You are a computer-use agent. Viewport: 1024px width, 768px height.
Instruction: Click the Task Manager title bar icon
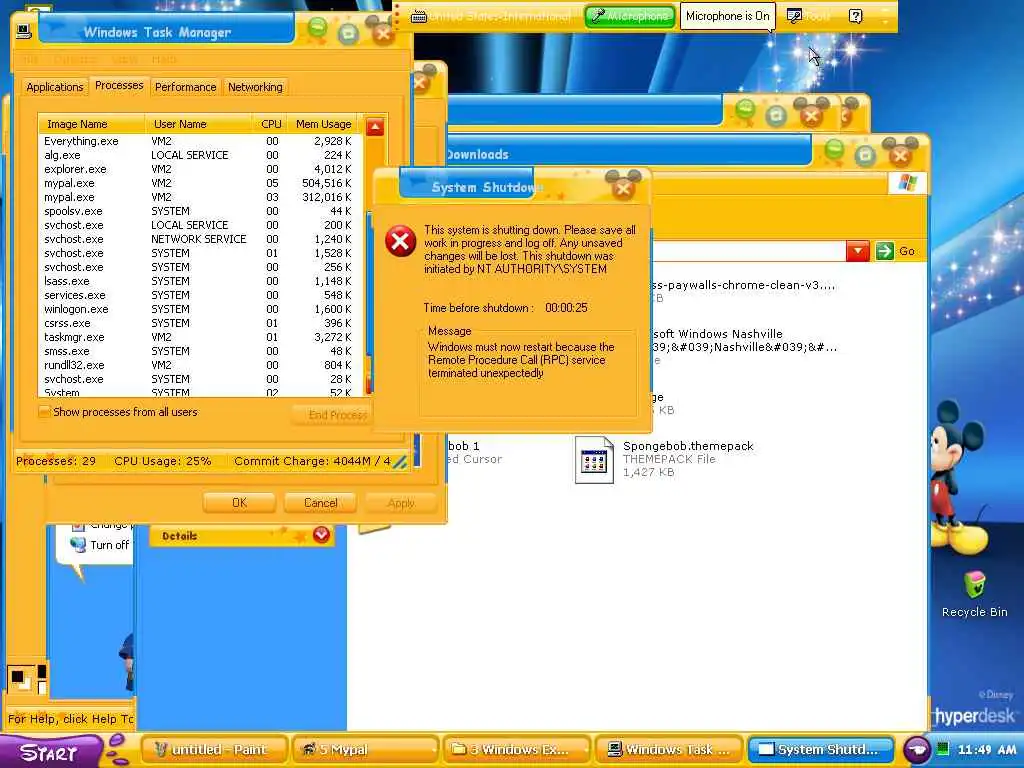(x=24, y=31)
